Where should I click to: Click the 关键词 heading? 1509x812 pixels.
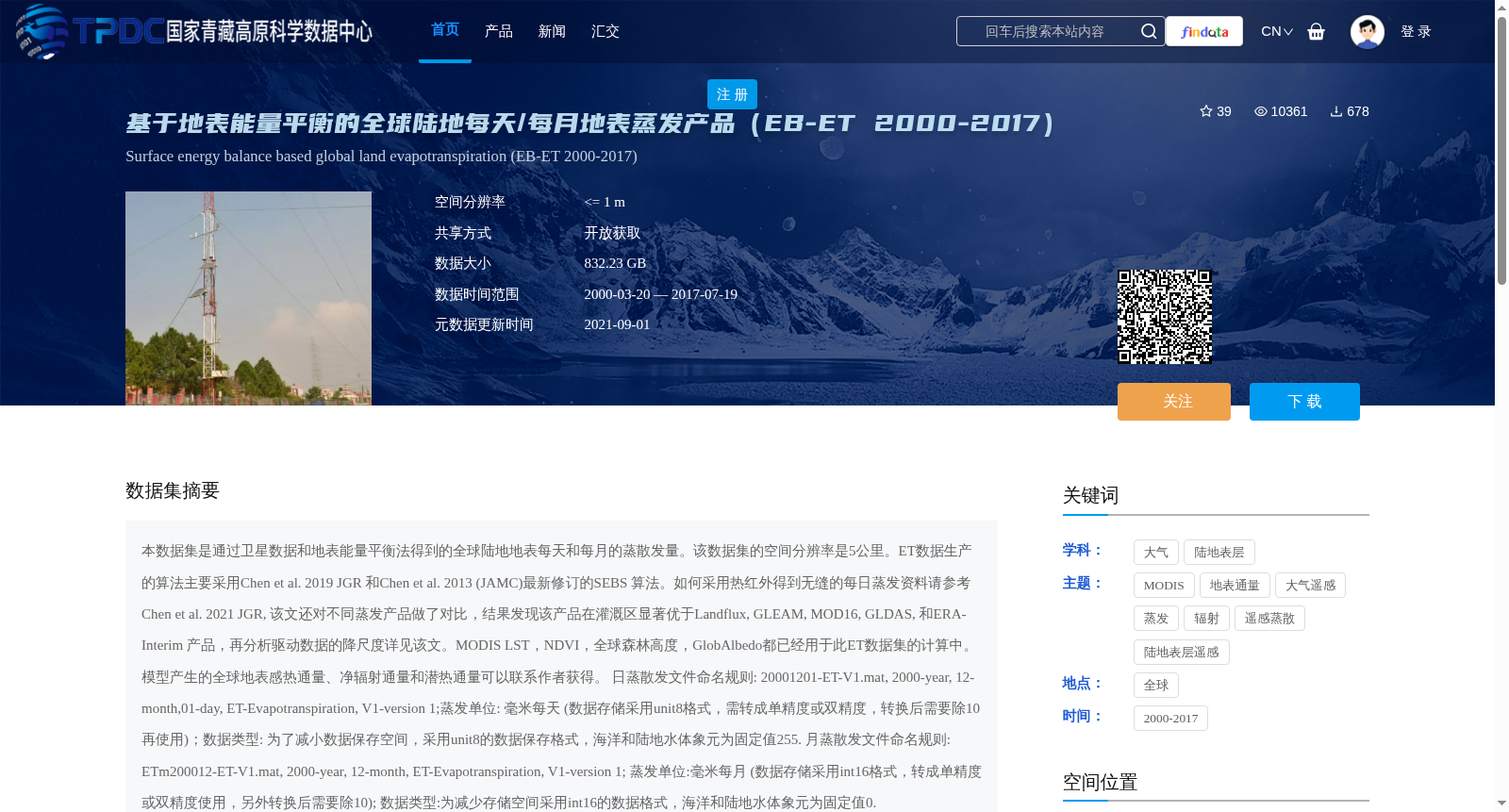[x=1090, y=495]
